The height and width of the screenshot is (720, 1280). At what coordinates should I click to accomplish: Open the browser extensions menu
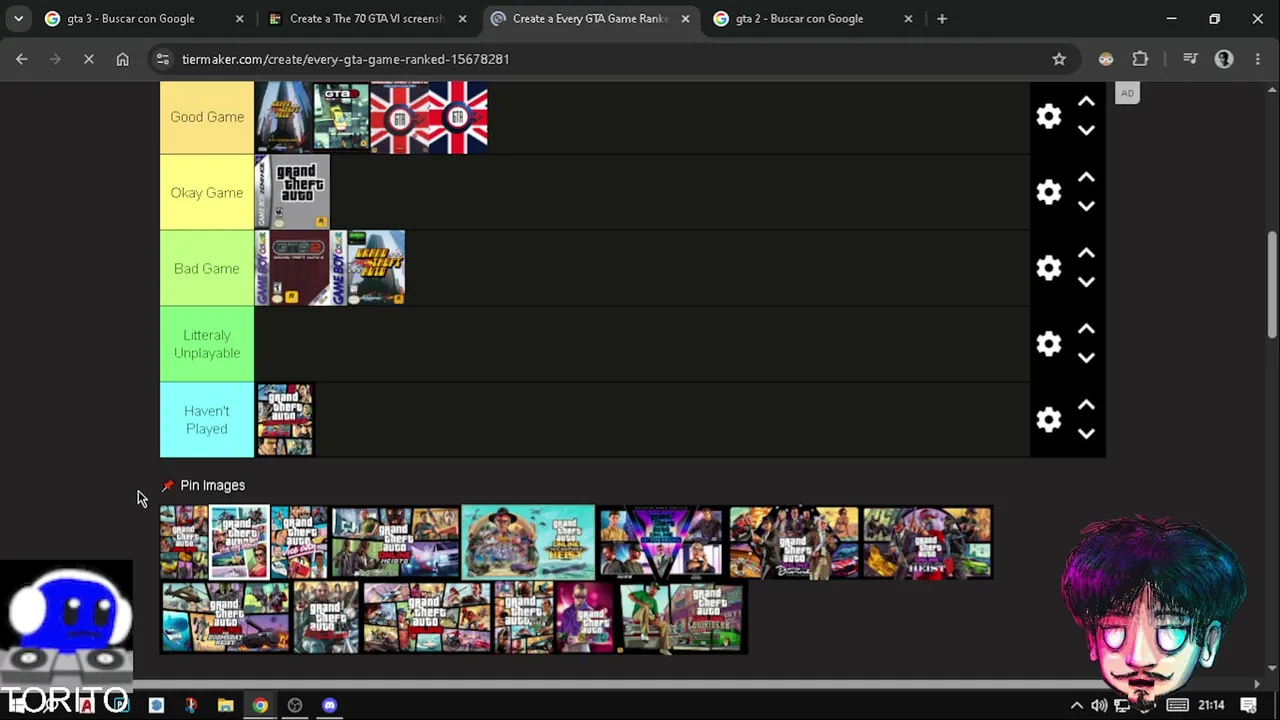1140,59
